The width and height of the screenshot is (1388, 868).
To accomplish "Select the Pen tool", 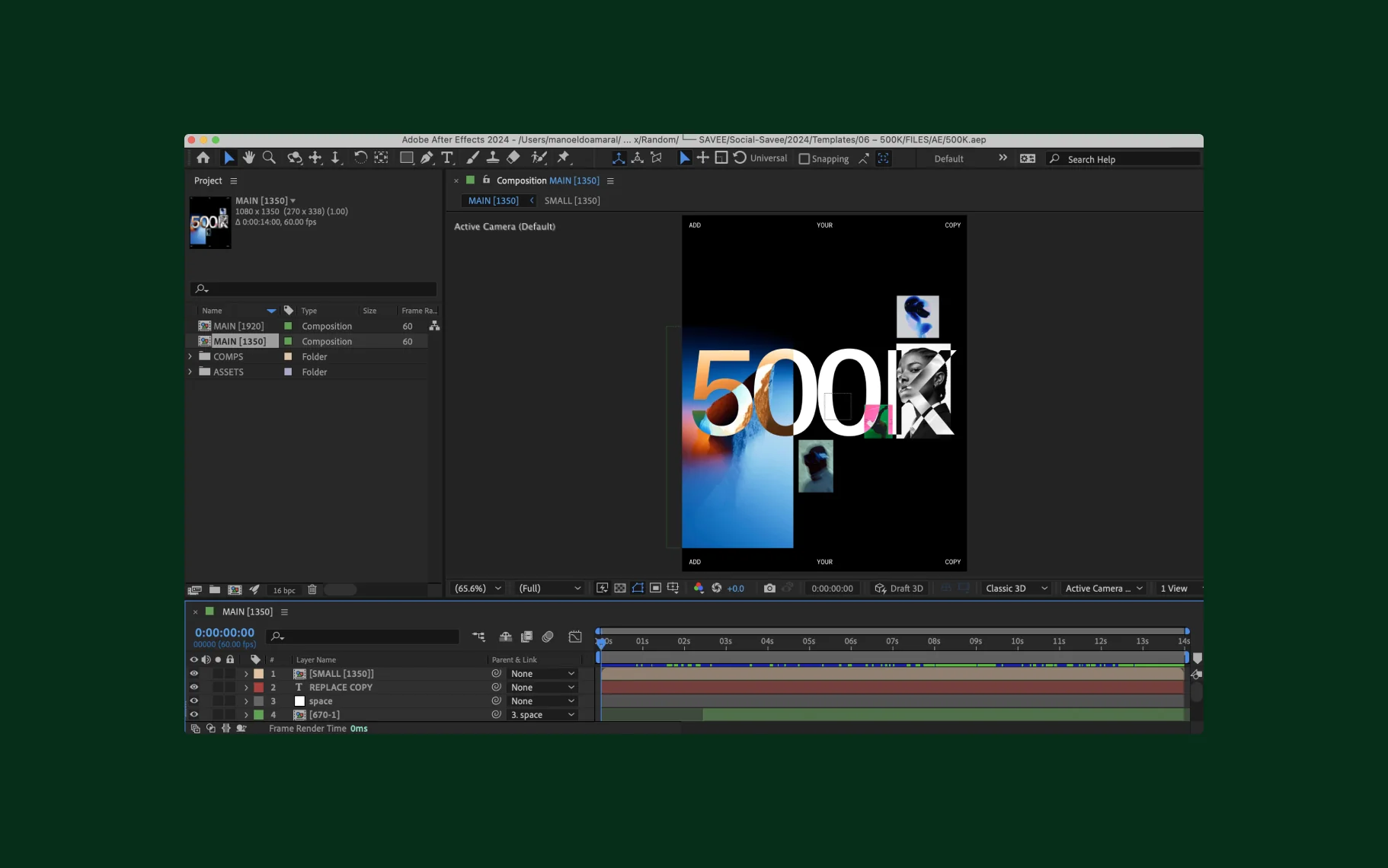I will (427, 158).
